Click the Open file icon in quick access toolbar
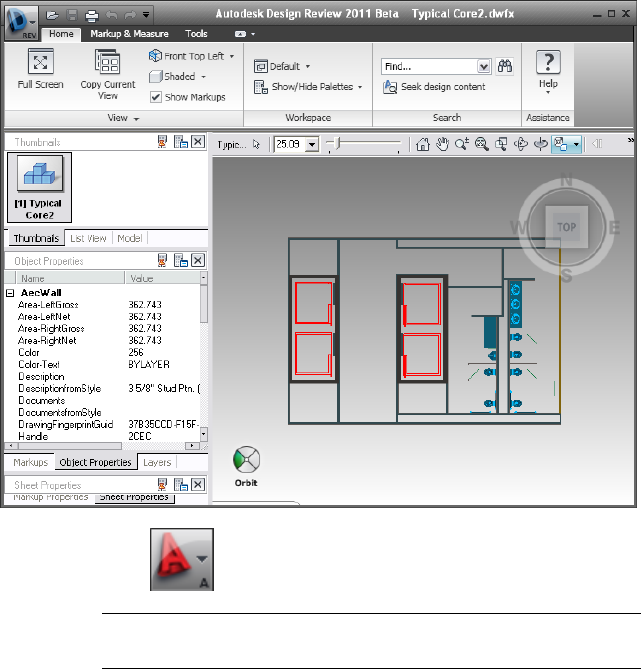This screenshot has height=669, width=641. tap(52, 15)
